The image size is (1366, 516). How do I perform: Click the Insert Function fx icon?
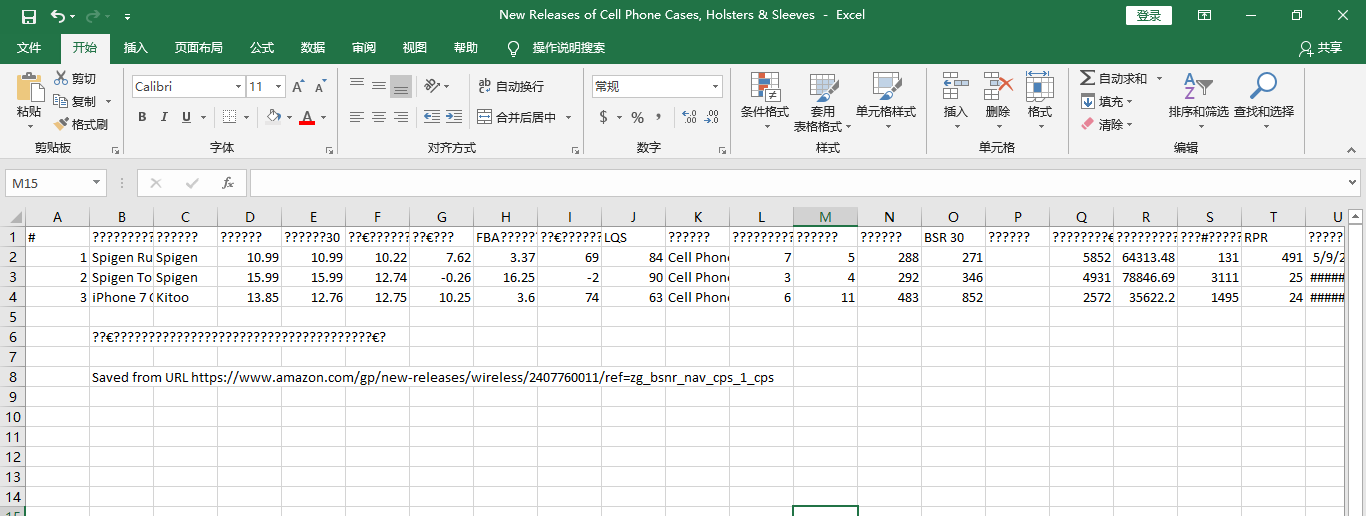tap(228, 183)
